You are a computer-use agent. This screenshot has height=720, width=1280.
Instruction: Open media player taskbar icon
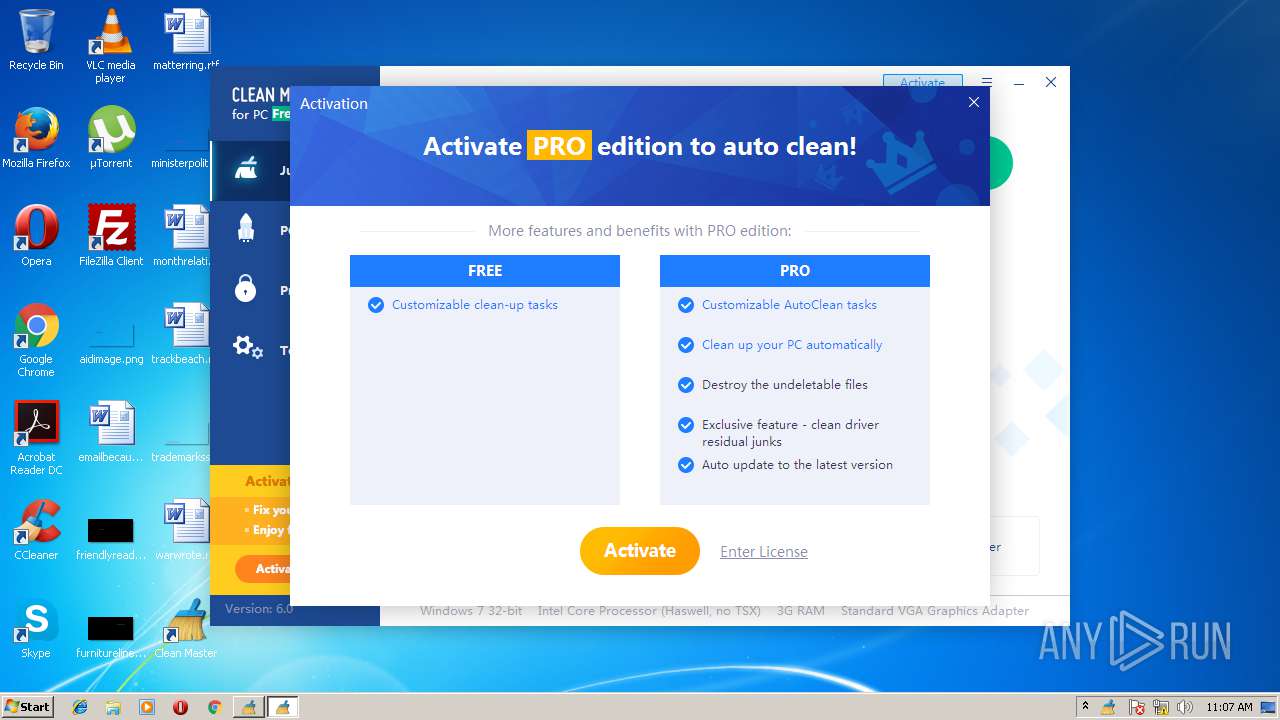[x=147, y=707]
